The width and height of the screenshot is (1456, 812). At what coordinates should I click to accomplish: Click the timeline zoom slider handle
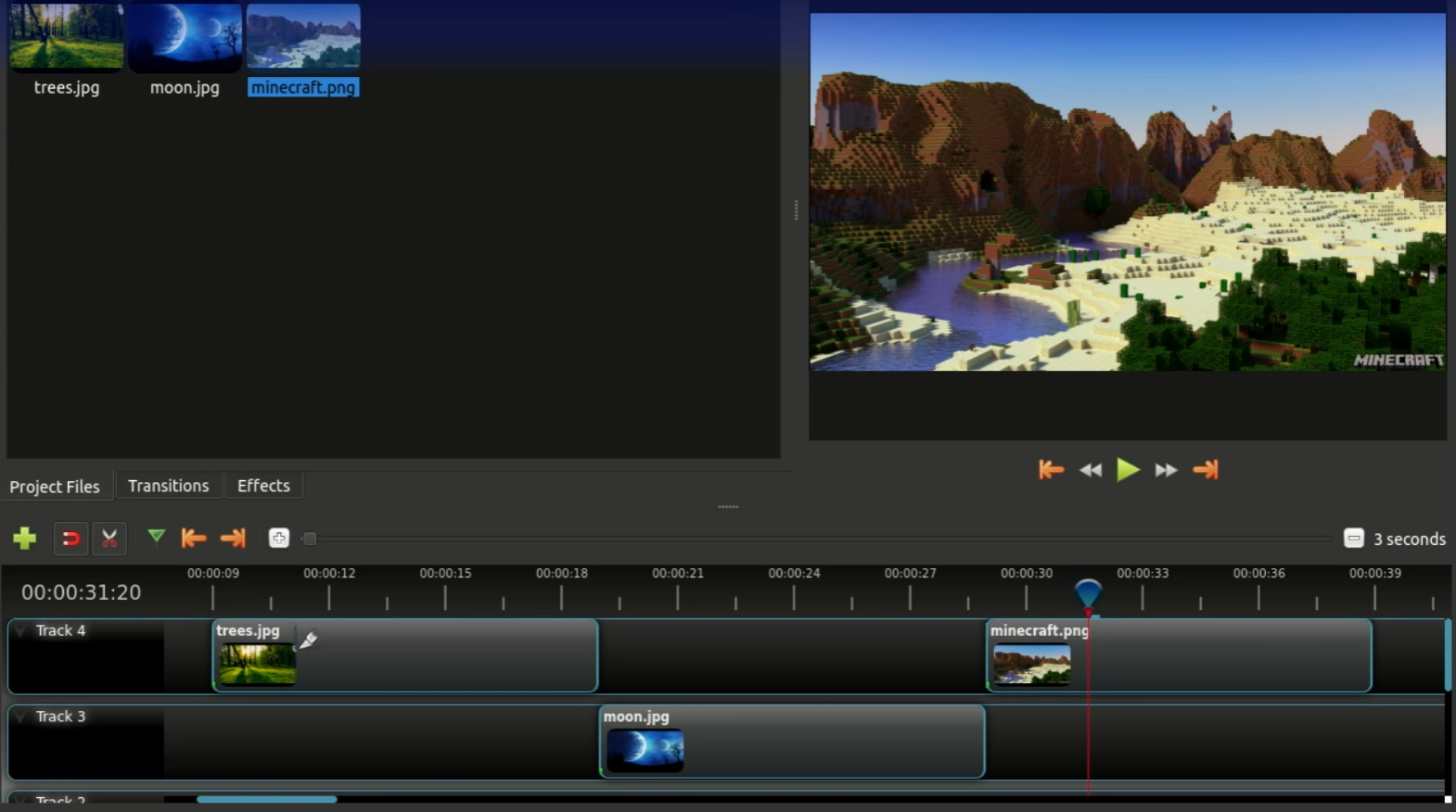click(310, 539)
